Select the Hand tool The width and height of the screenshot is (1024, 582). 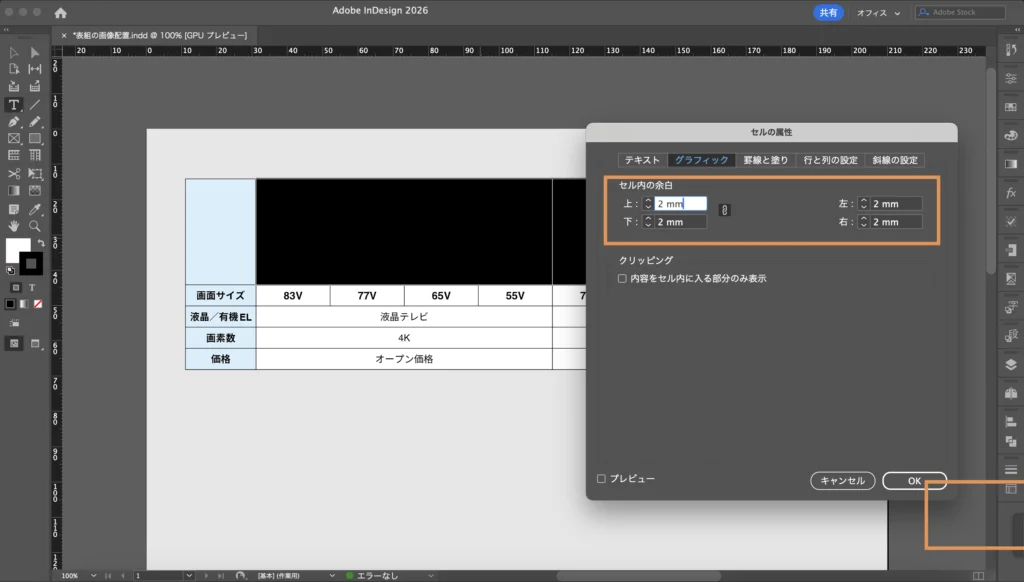[14, 226]
